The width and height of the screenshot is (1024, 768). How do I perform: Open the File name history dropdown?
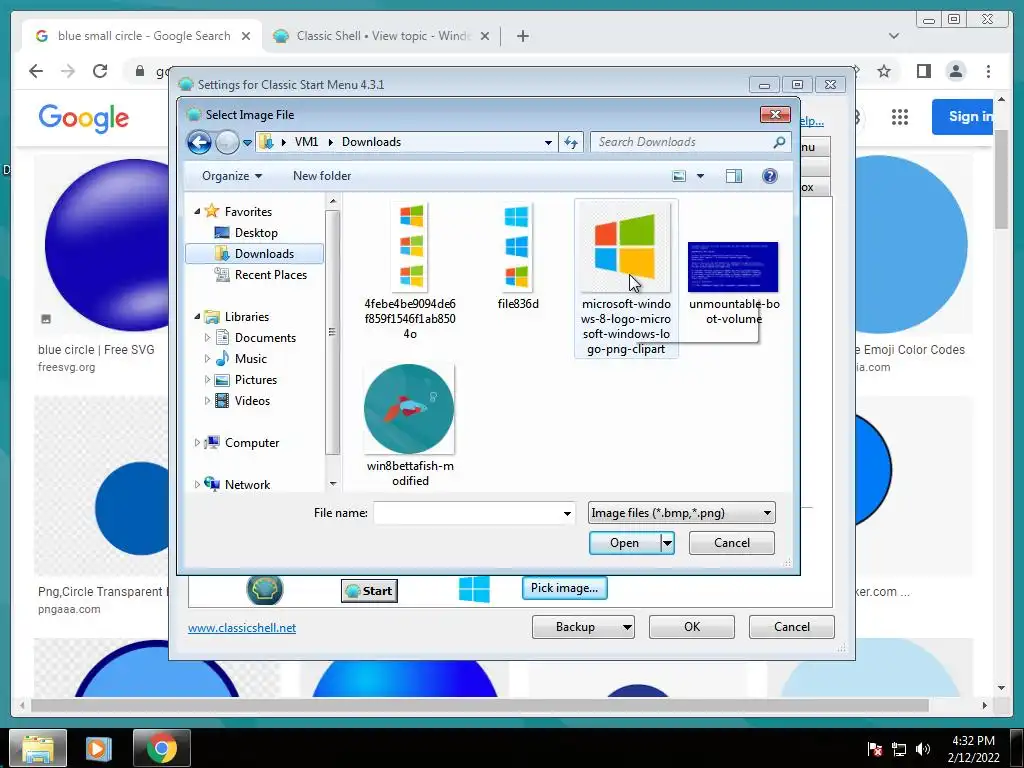click(x=567, y=514)
